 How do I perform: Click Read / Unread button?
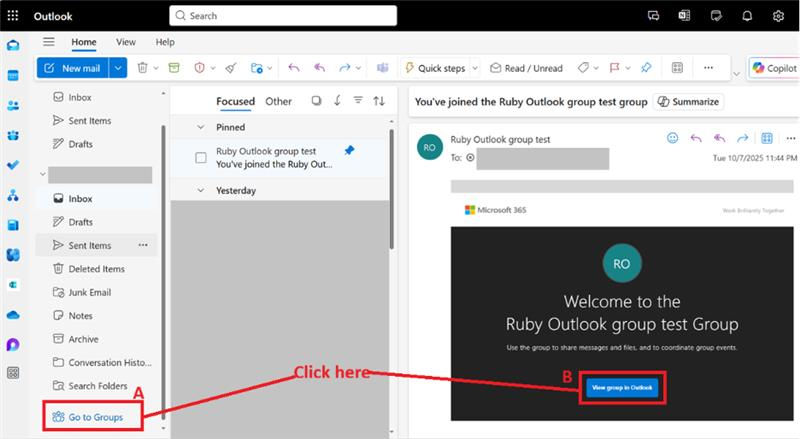(x=527, y=68)
